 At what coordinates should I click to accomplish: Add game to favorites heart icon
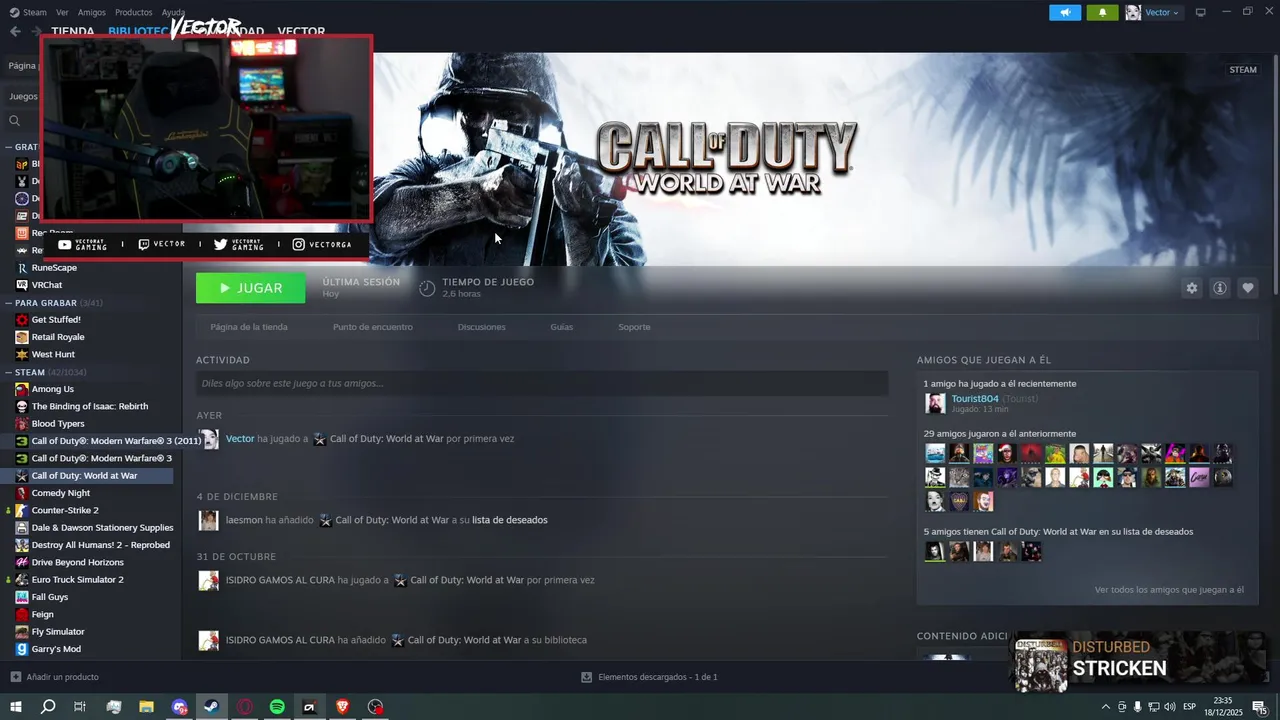tap(1248, 288)
